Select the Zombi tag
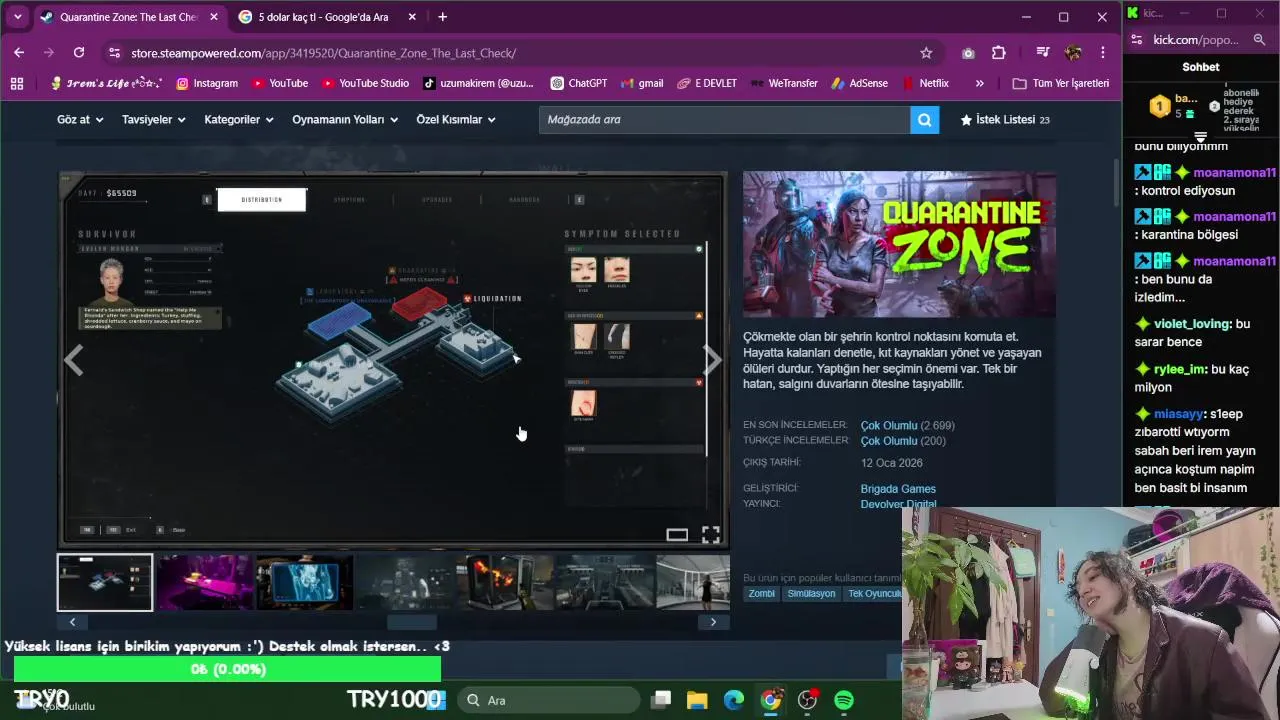 [x=762, y=593]
